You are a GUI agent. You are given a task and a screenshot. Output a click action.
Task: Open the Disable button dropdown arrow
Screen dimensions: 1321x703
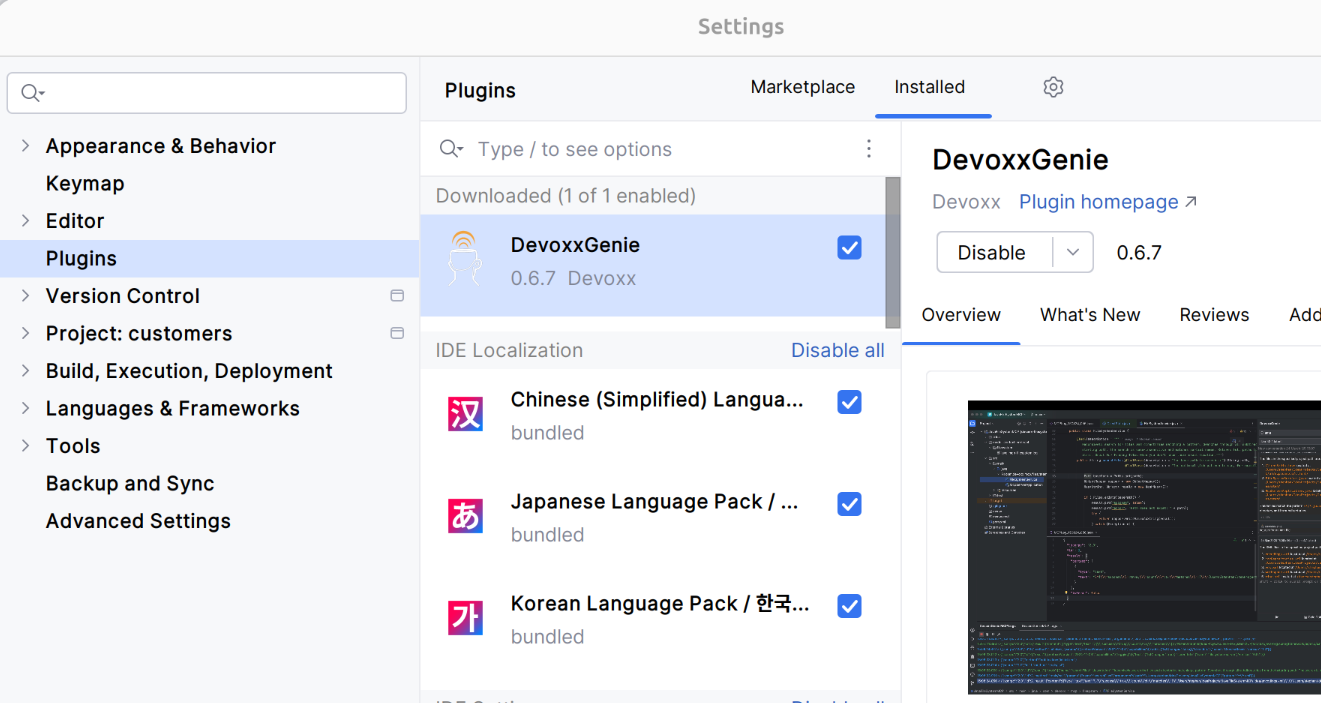(x=1073, y=253)
